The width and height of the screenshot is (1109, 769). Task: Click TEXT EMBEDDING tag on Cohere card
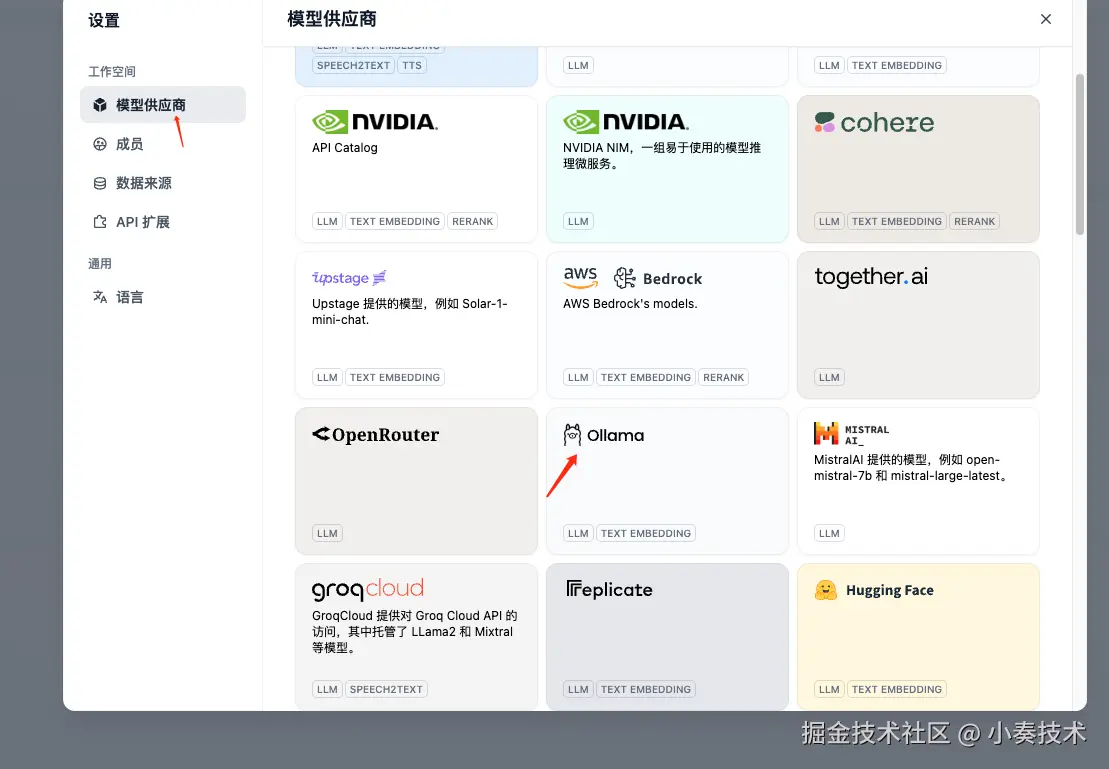tap(897, 221)
